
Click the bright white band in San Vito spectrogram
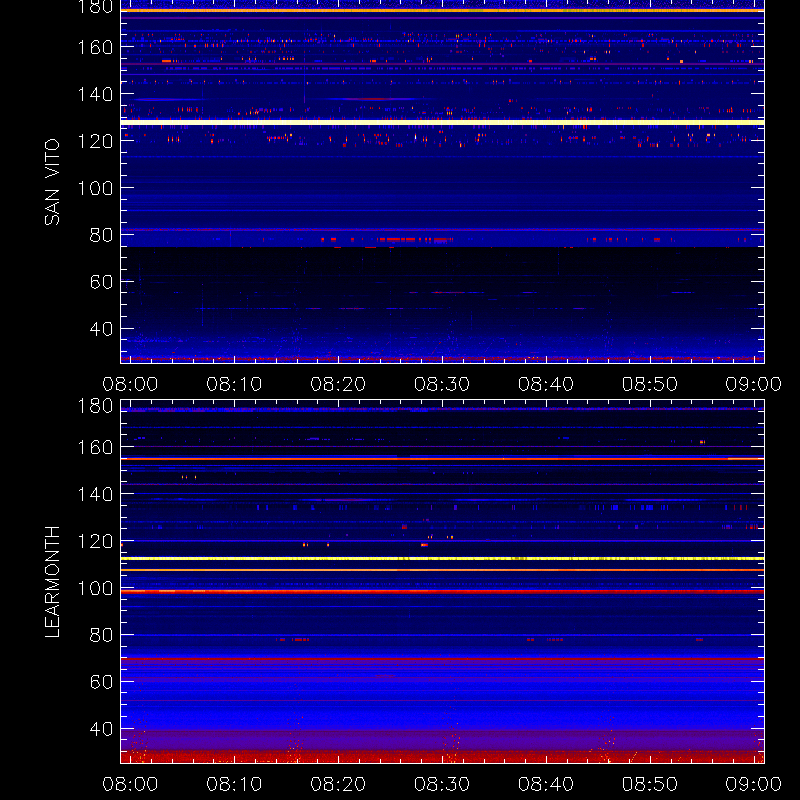442,122
